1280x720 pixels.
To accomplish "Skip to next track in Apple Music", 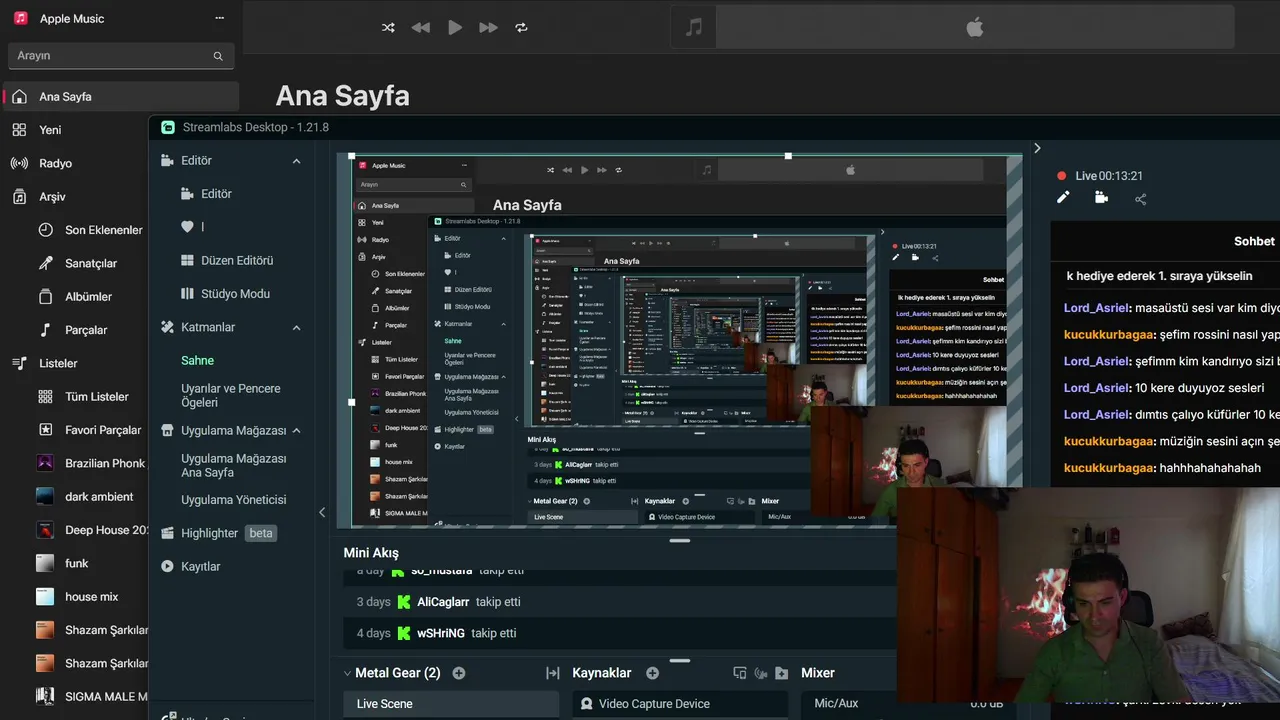I will [488, 28].
